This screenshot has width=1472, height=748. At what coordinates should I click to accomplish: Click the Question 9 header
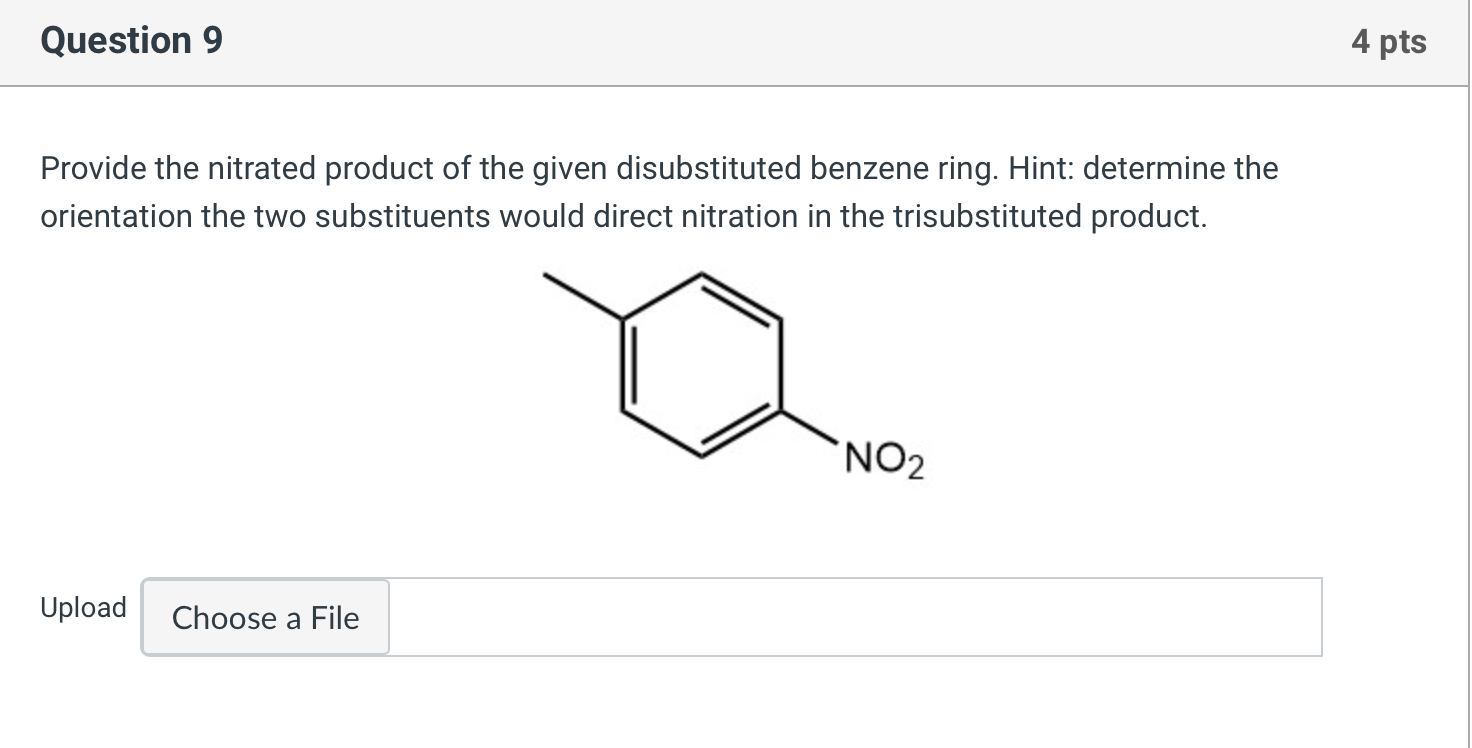[129, 41]
